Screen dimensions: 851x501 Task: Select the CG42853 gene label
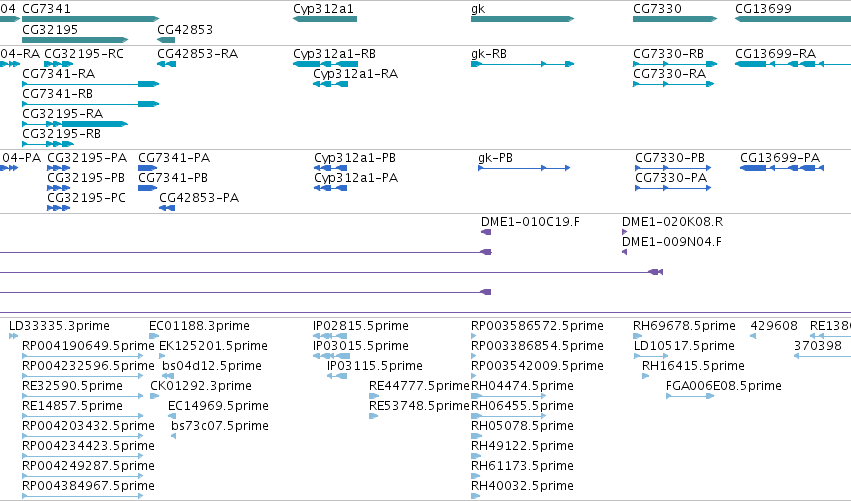click(185, 30)
